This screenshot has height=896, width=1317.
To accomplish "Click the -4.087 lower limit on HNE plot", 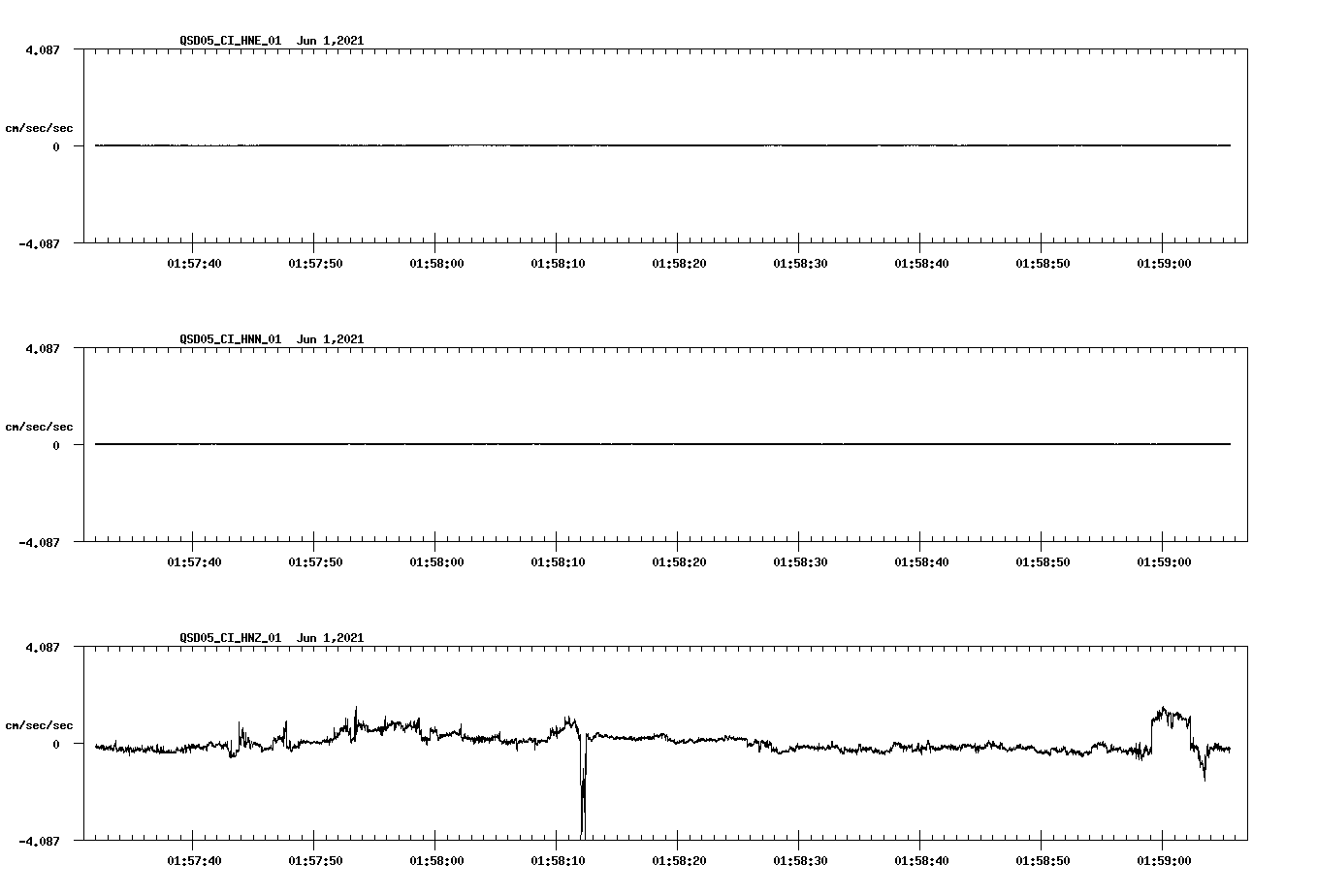I will (x=40, y=244).
